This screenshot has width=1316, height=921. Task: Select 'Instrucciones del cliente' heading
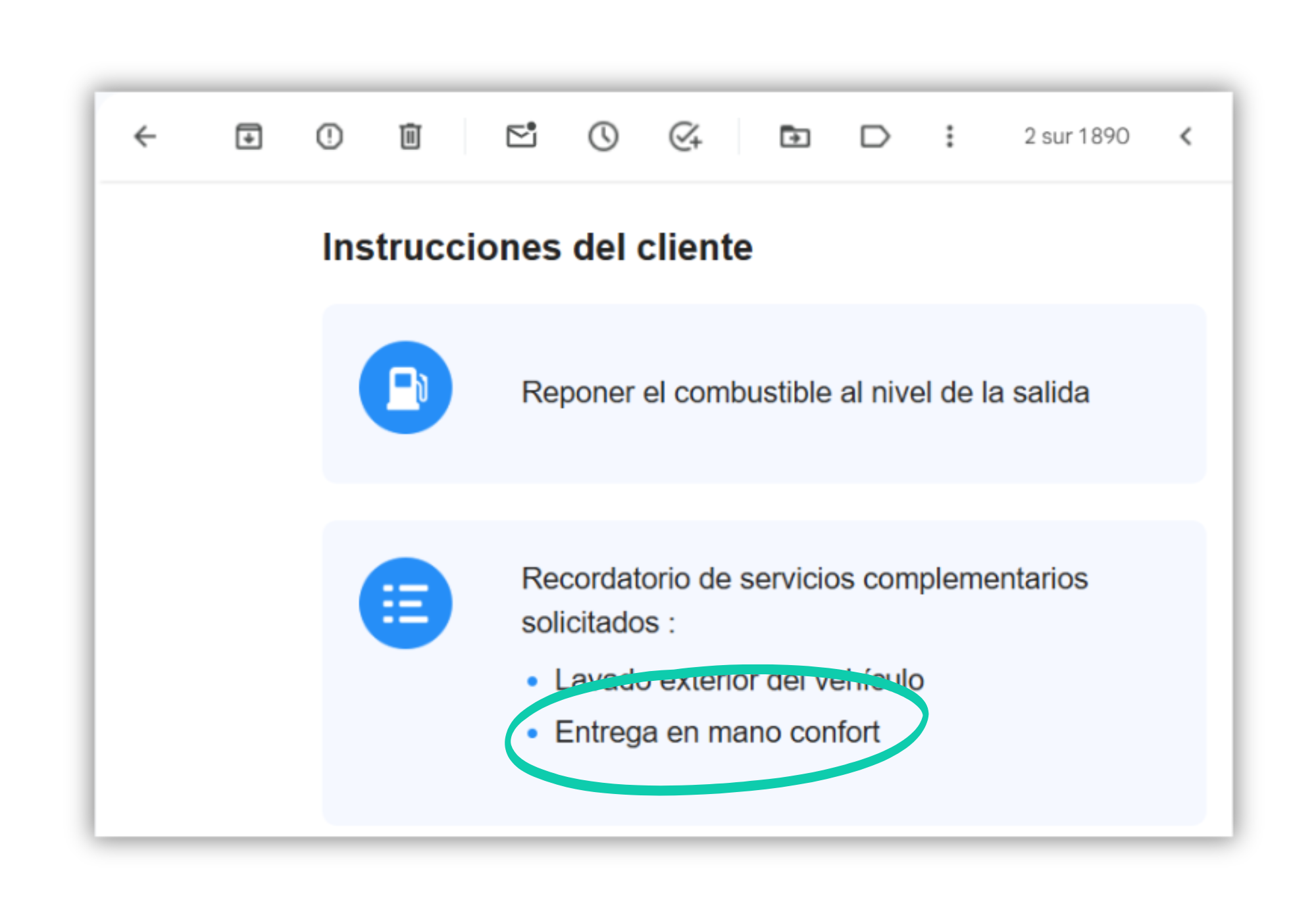538,247
